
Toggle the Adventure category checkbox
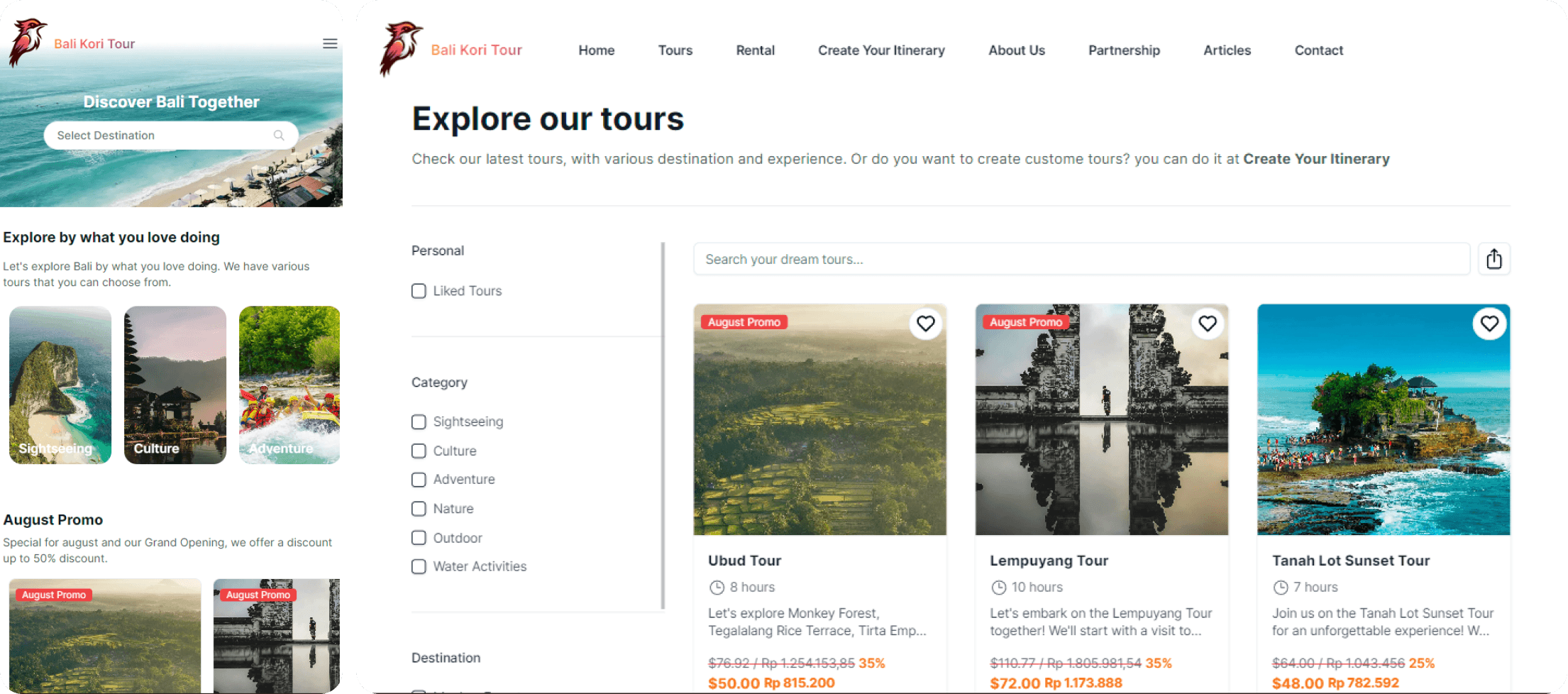[419, 480]
